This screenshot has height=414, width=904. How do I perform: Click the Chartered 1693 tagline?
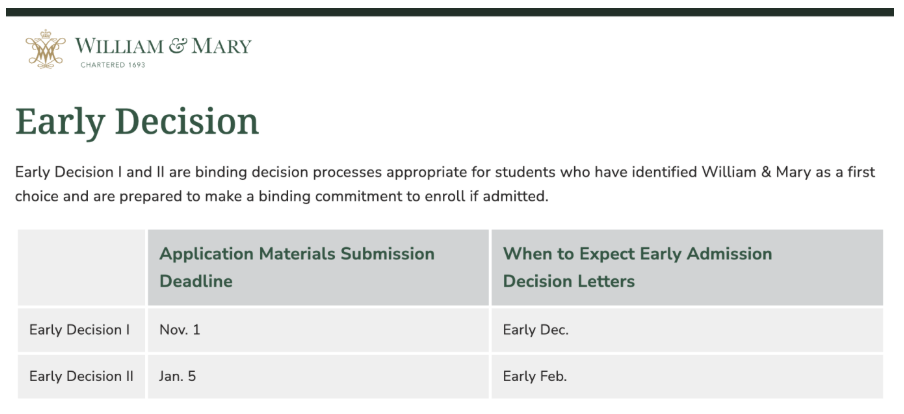(x=113, y=65)
